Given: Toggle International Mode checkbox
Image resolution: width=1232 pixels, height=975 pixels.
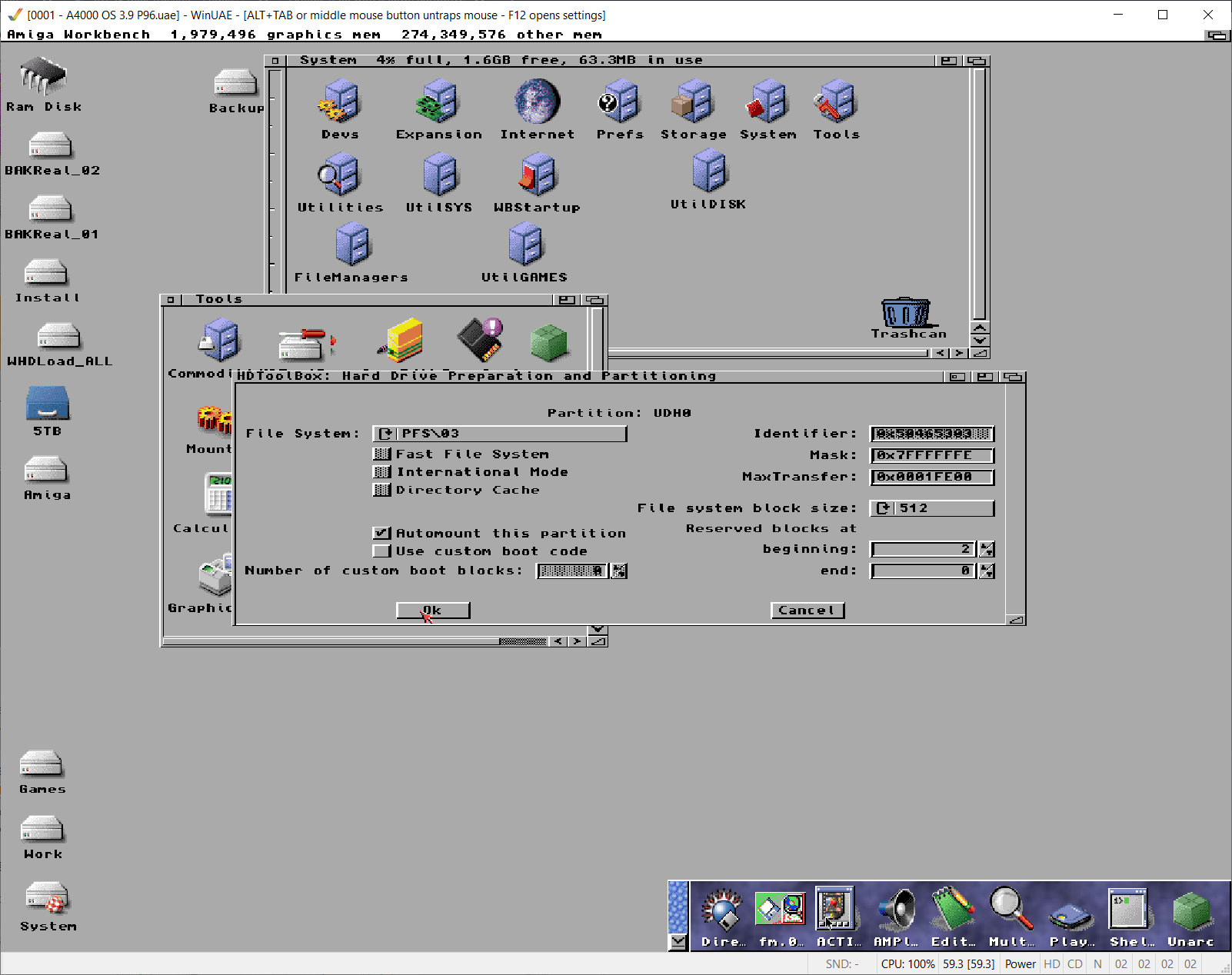Looking at the screenshot, I should point(381,471).
